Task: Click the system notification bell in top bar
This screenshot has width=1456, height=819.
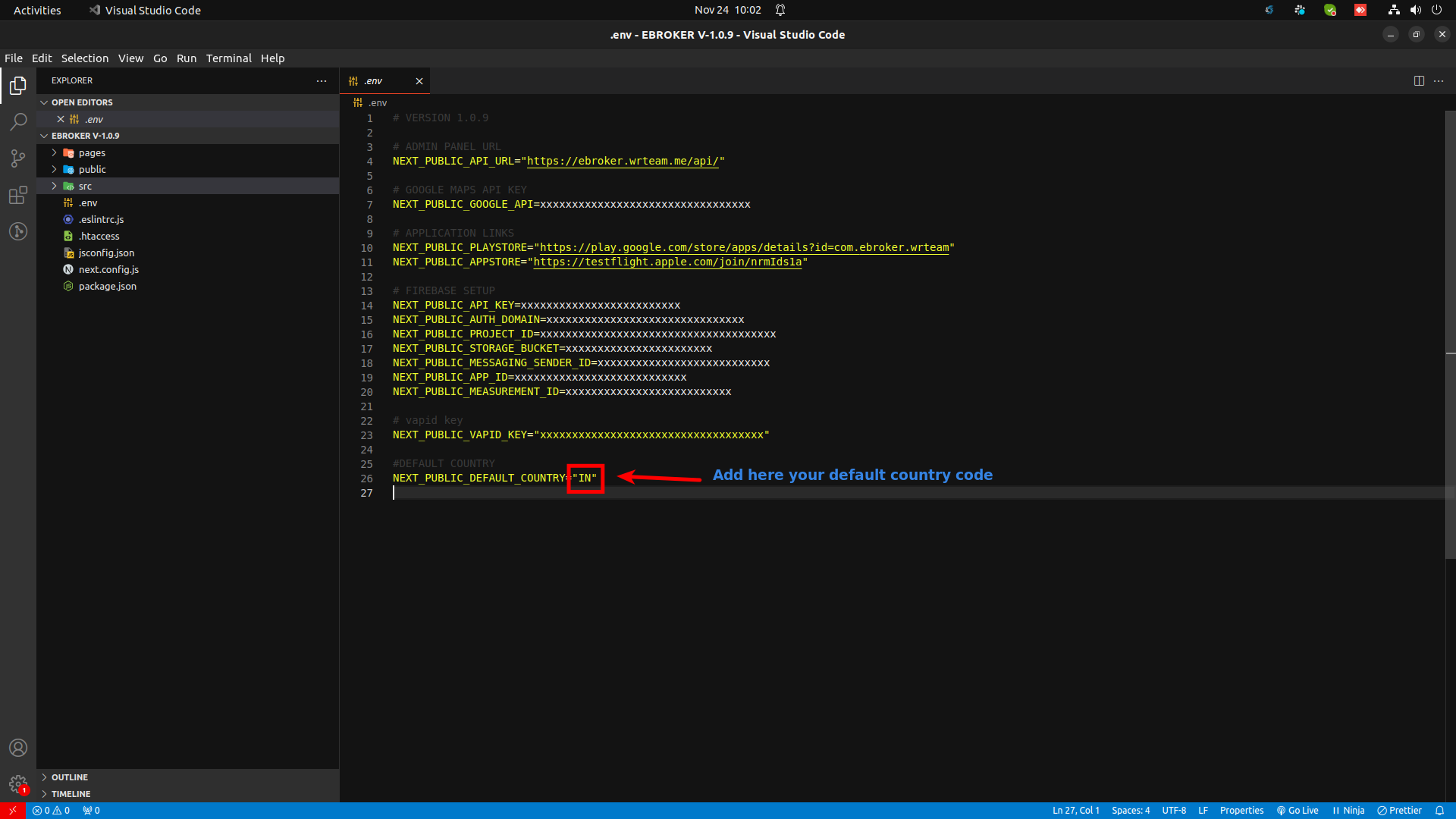Action: [x=780, y=10]
